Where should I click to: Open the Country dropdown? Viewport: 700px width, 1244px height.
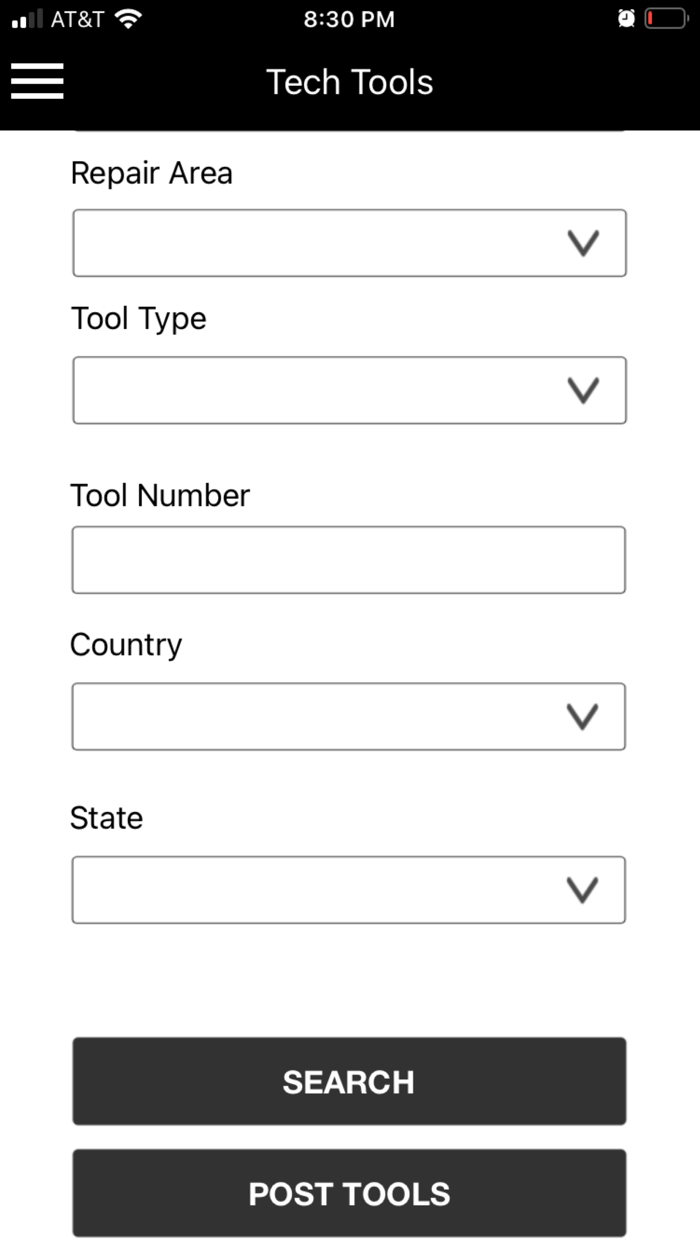[x=349, y=716]
